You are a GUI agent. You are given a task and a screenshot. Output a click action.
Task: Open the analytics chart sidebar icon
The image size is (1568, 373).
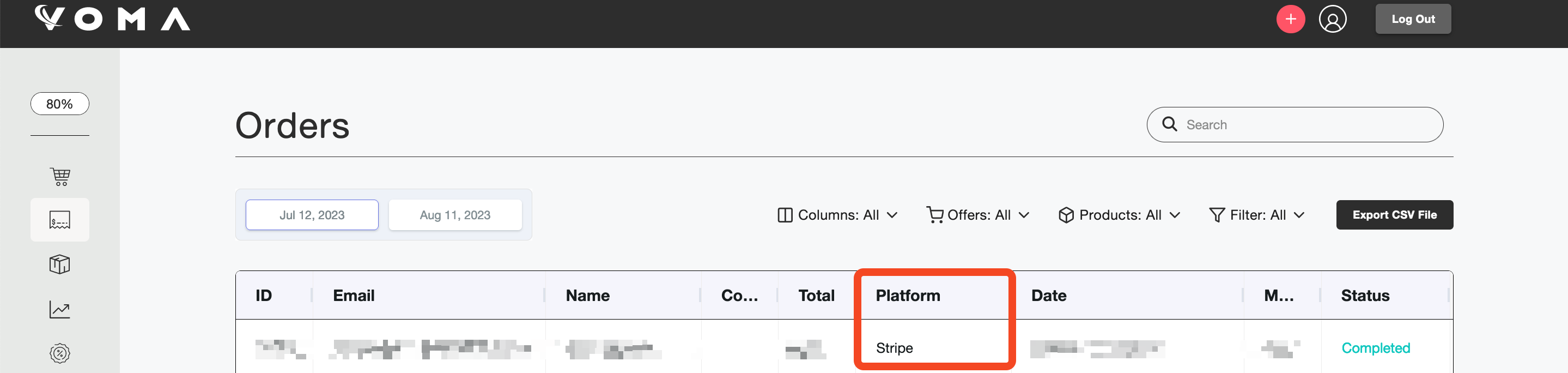[x=59, y=310]
